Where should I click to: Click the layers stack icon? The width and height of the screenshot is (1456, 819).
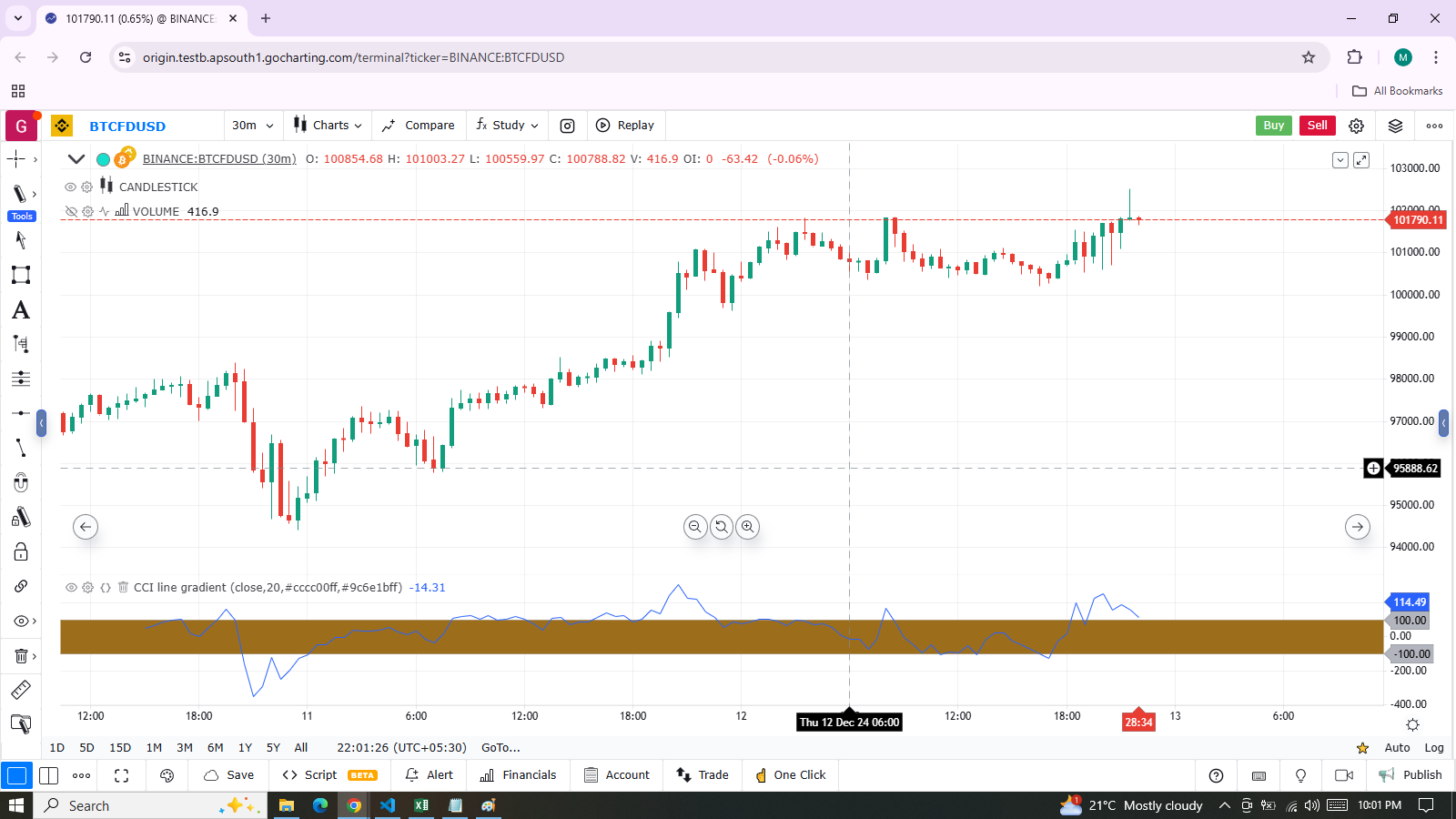pos(1395,126)
